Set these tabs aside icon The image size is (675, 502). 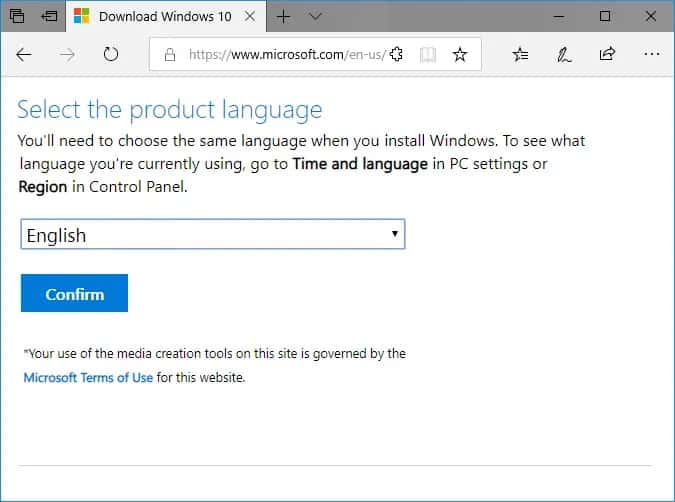click(49, 16)
